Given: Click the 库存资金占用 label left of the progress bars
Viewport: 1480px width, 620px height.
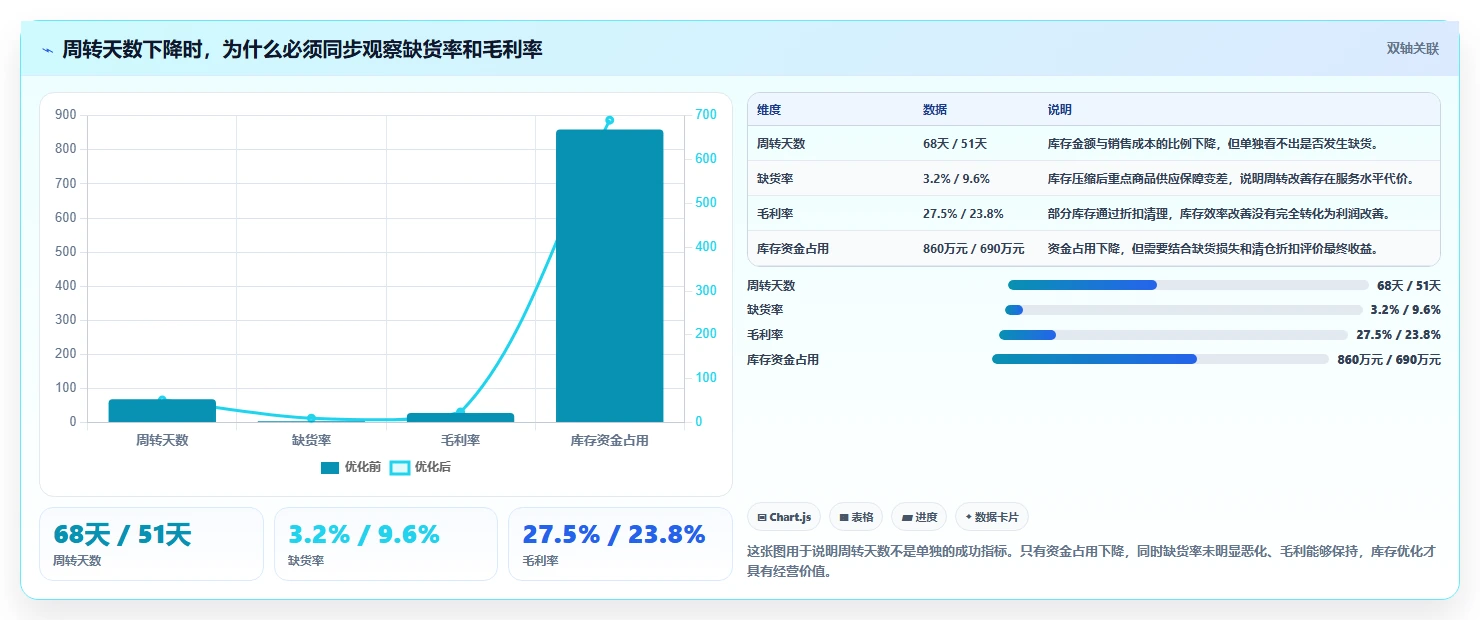Looking at the screenshot, I should [783, 360].
